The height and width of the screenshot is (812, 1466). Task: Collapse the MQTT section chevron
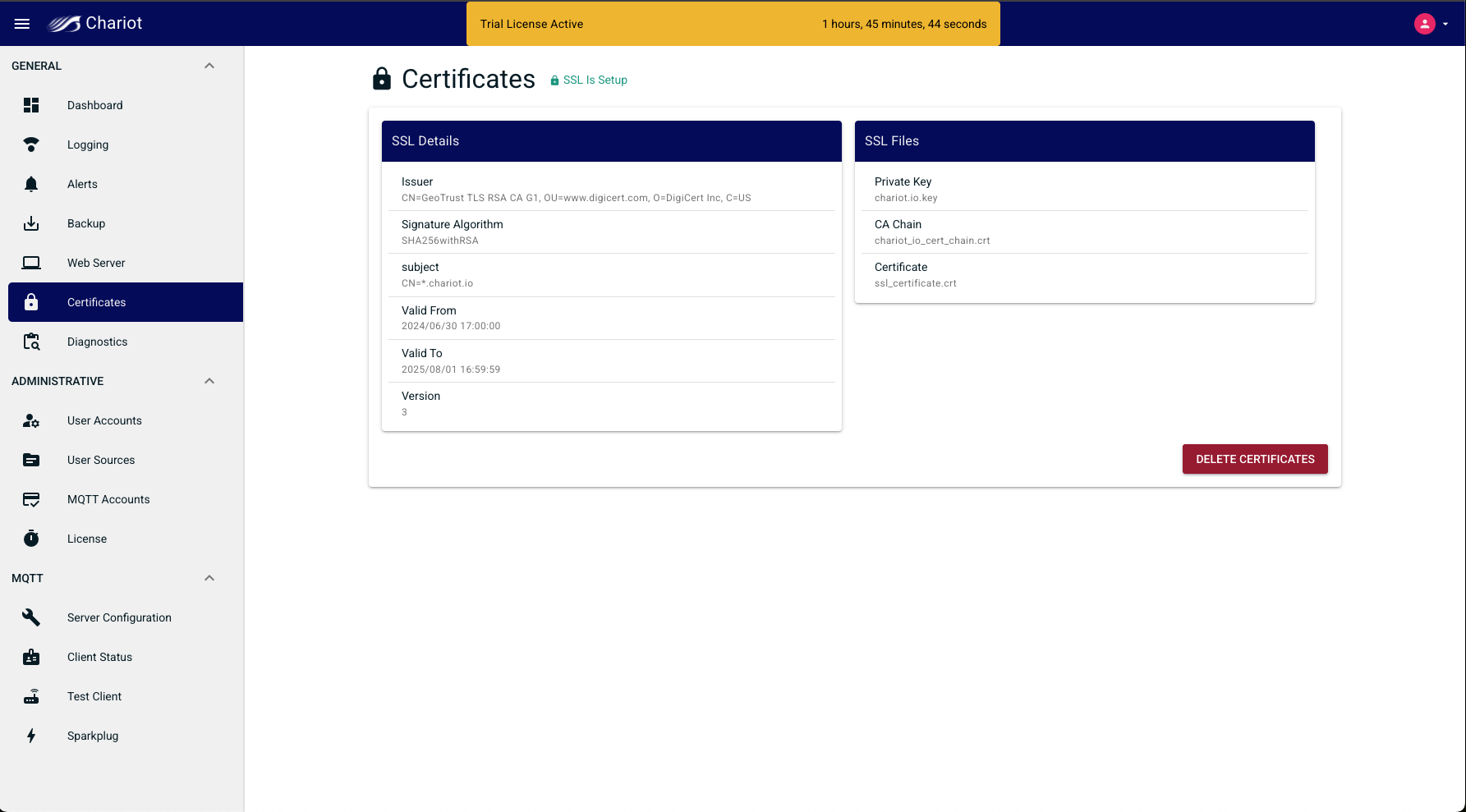point(209,578)
